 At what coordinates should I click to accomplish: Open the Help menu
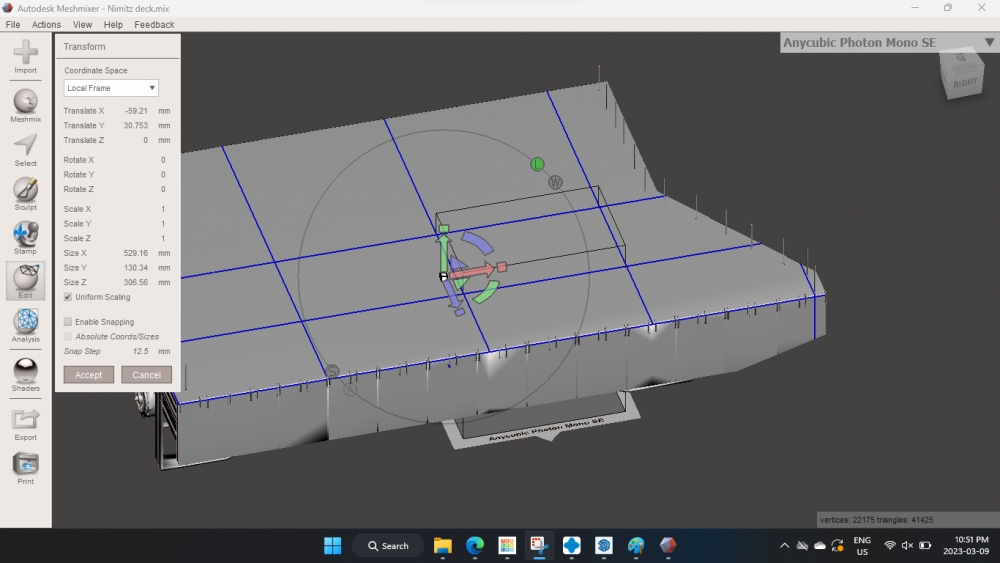tap(113, 25)
